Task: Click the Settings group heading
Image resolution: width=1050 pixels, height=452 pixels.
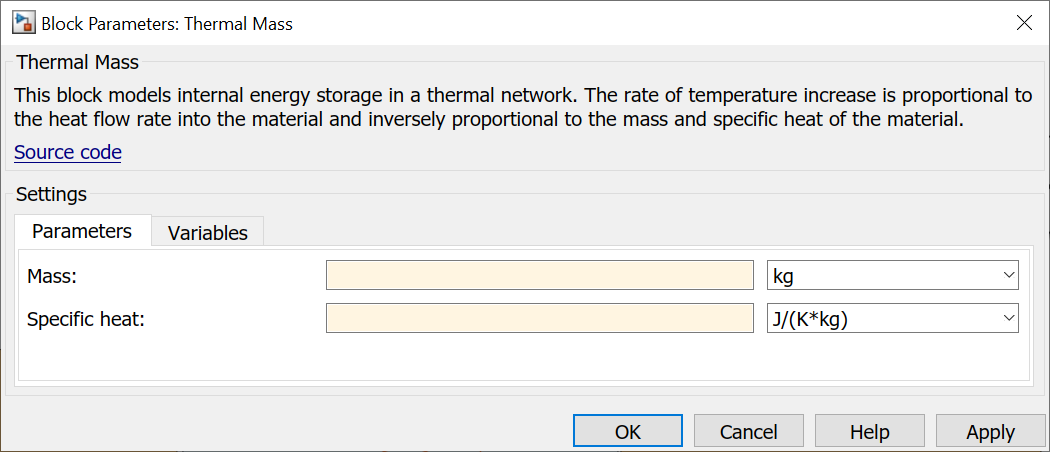Action: coord(51,194)
